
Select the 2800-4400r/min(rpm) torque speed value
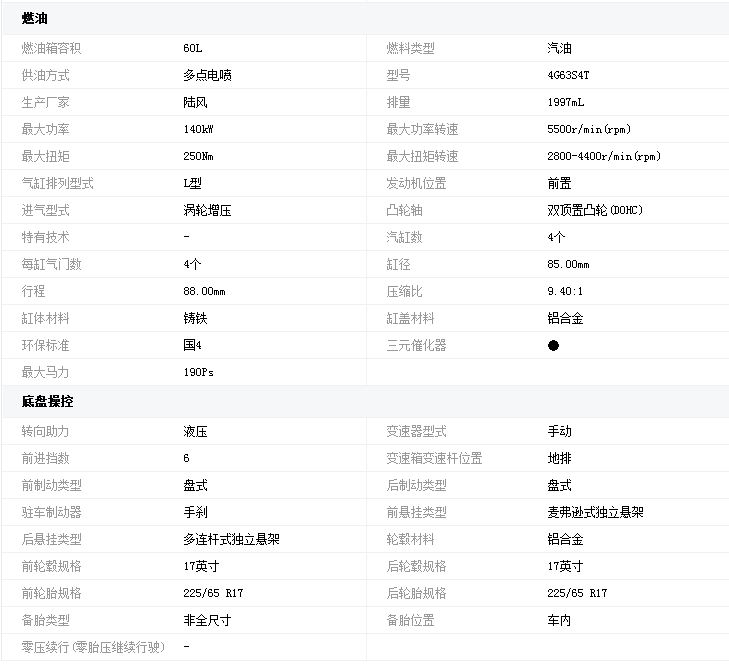(x=603, y=156)
